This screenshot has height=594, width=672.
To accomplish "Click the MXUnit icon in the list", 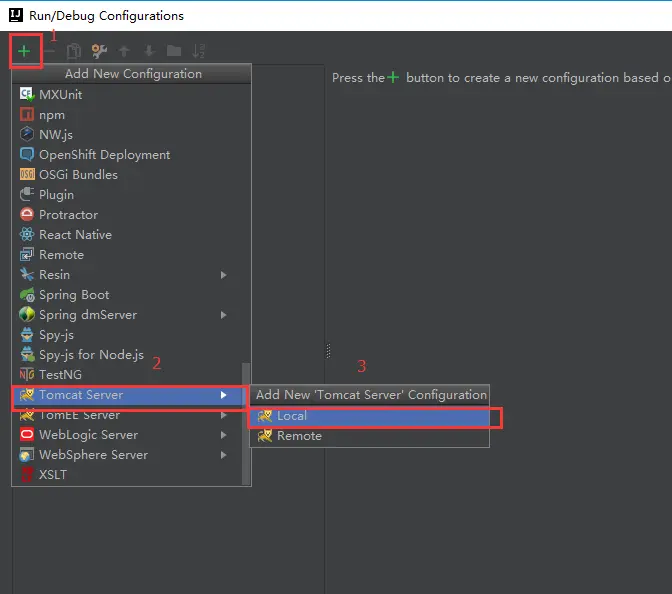I will click(27, 94).
